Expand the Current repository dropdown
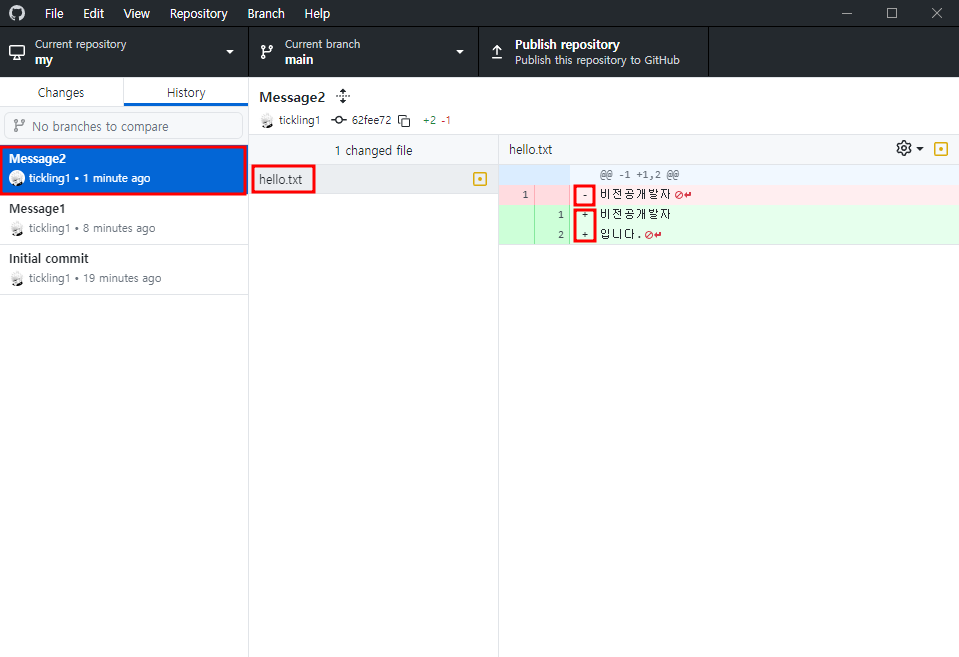The height and width of the screenshot is (657, 959). [124, 52]
